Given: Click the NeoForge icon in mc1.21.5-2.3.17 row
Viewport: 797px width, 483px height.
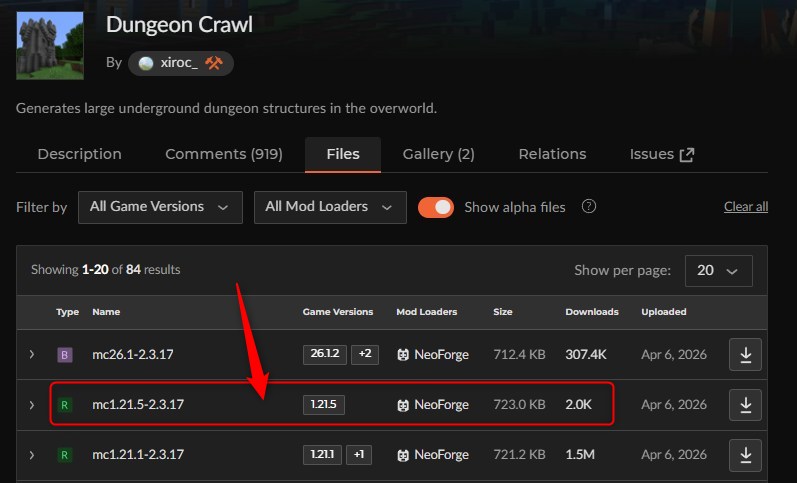Looking at the screenshot, I should coord(403,405).
